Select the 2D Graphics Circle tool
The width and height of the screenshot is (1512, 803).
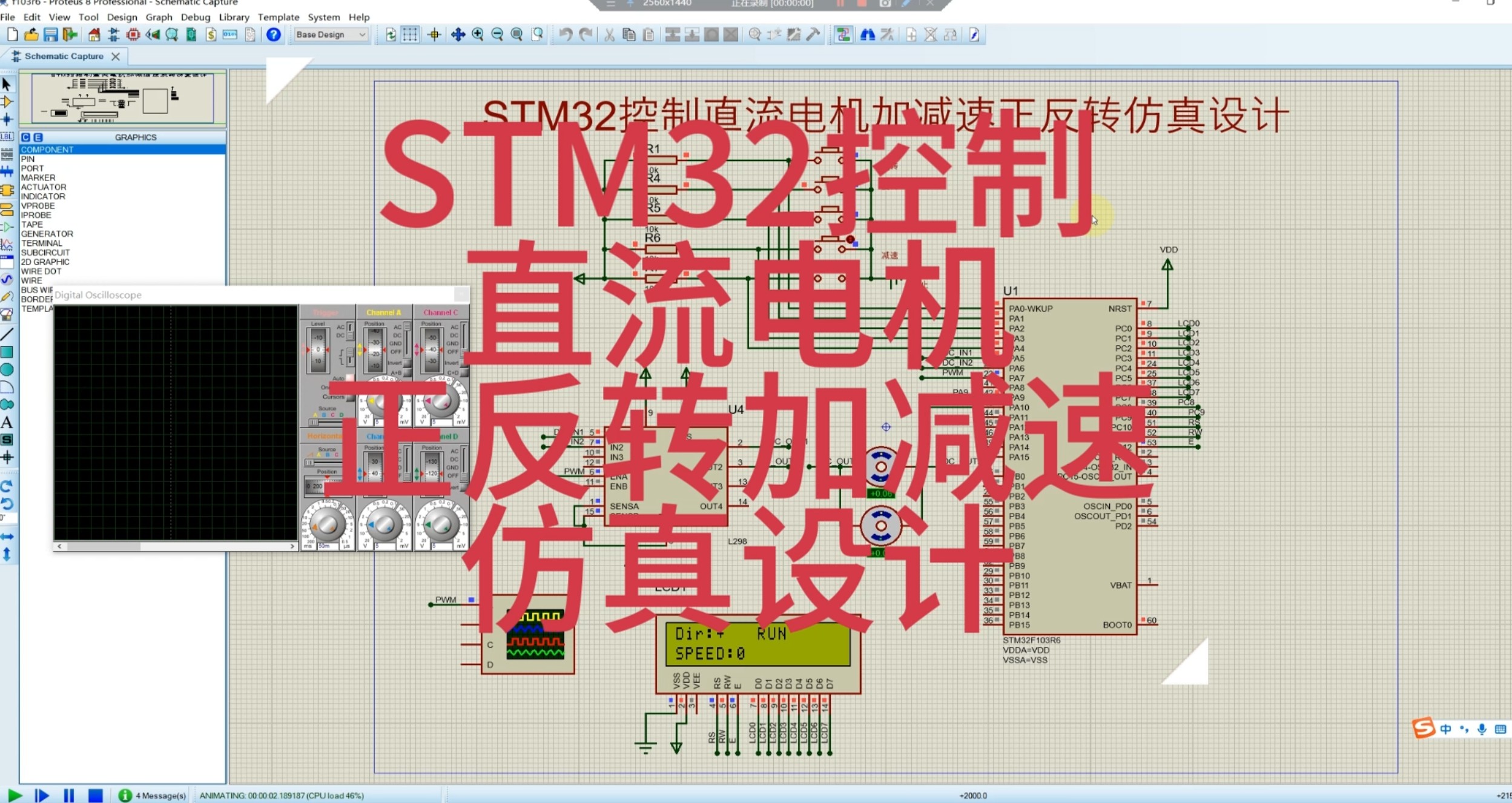(7, 369)
